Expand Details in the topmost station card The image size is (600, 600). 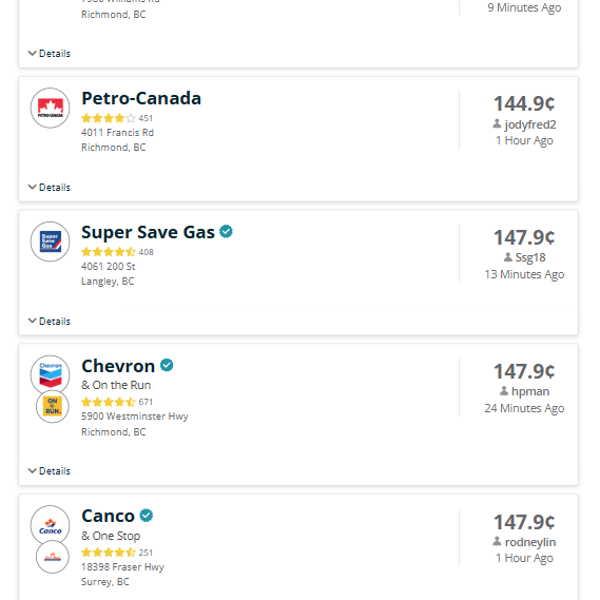49,53
